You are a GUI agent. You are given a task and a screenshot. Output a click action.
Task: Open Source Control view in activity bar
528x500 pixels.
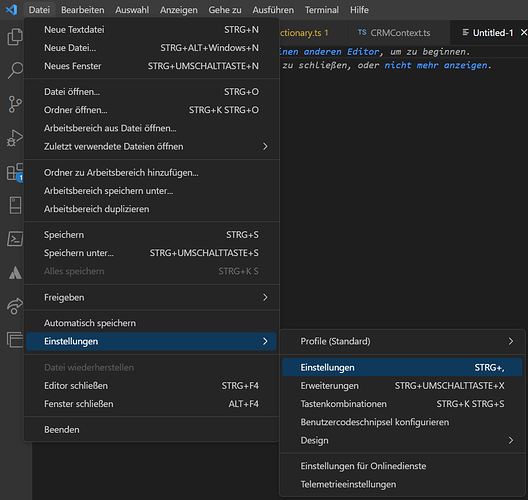pyautogui.click(x=15, y=104)
